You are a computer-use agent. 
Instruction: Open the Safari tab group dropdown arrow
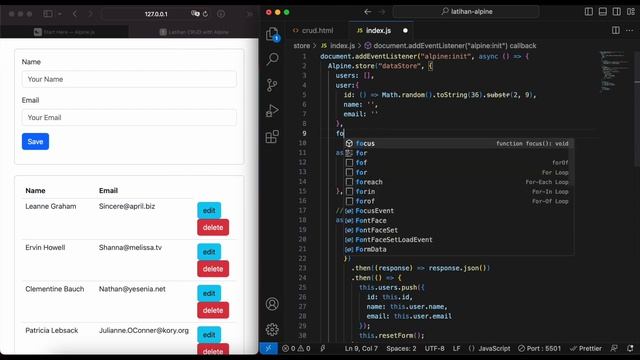coord(60,14)
